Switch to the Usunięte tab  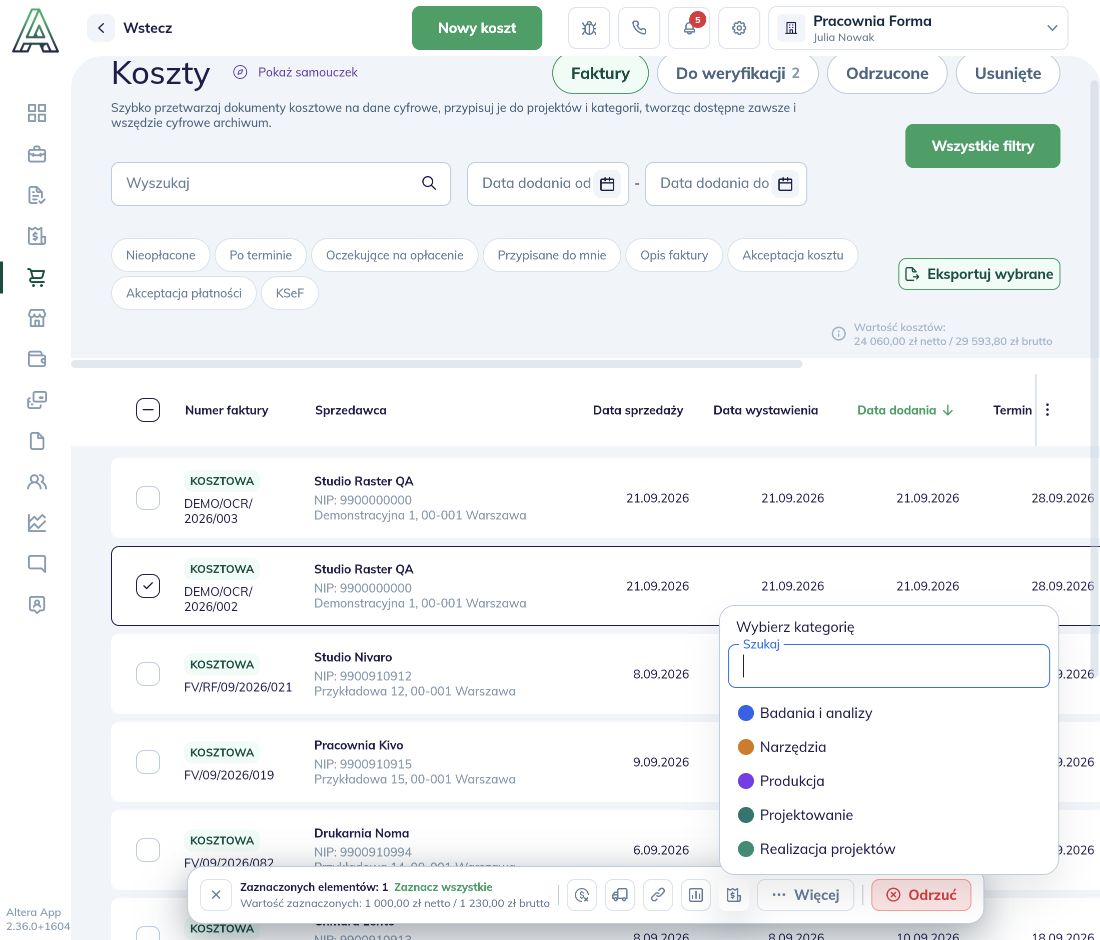pyautogui.click(x=1007, y=74)
